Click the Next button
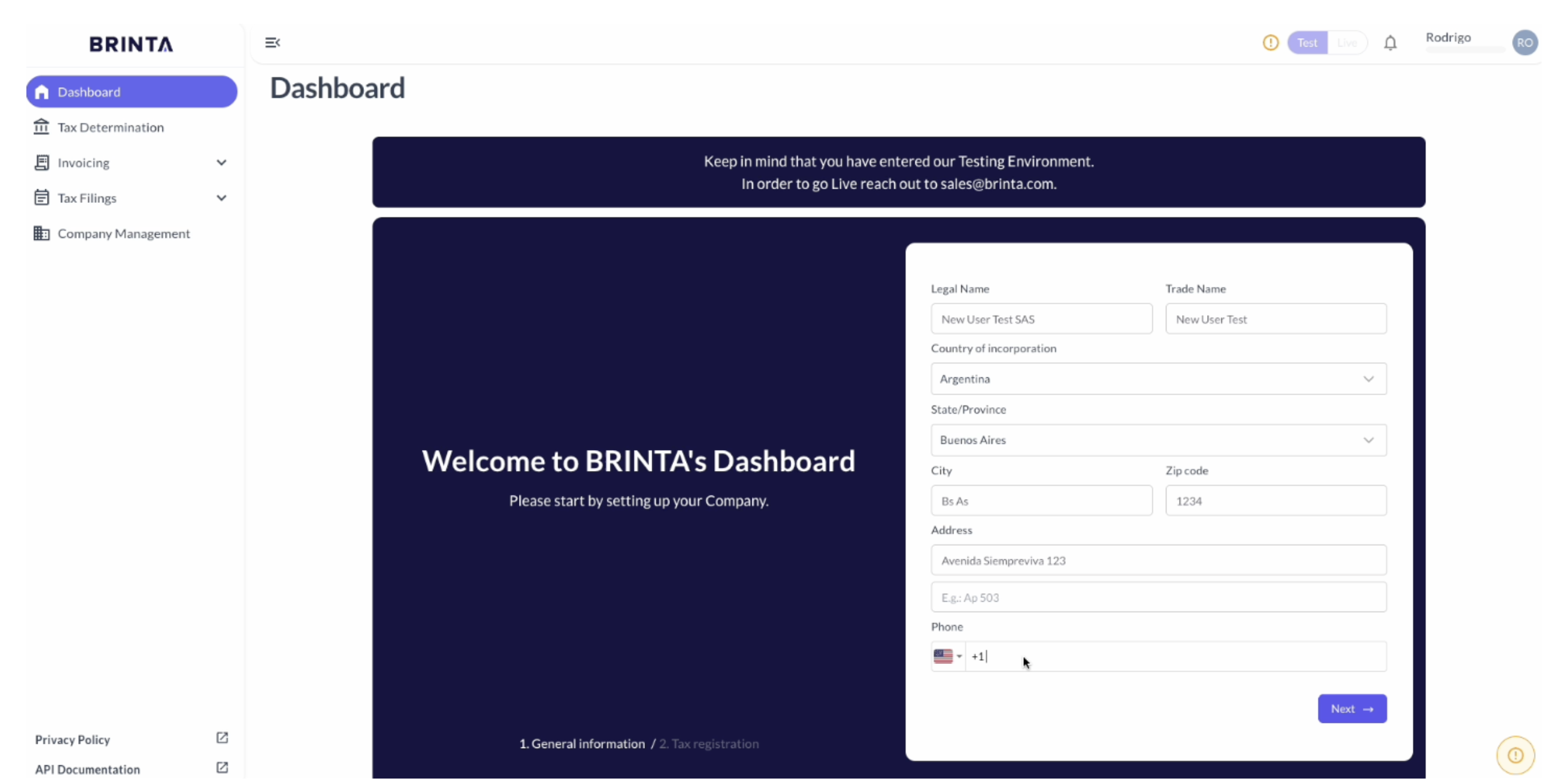The height and width of the screenshot is (782, 1568). coord(1351,709)
